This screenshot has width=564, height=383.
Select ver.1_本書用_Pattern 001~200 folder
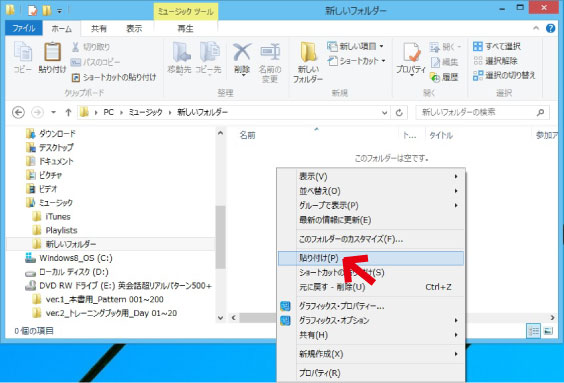(98, 299)
